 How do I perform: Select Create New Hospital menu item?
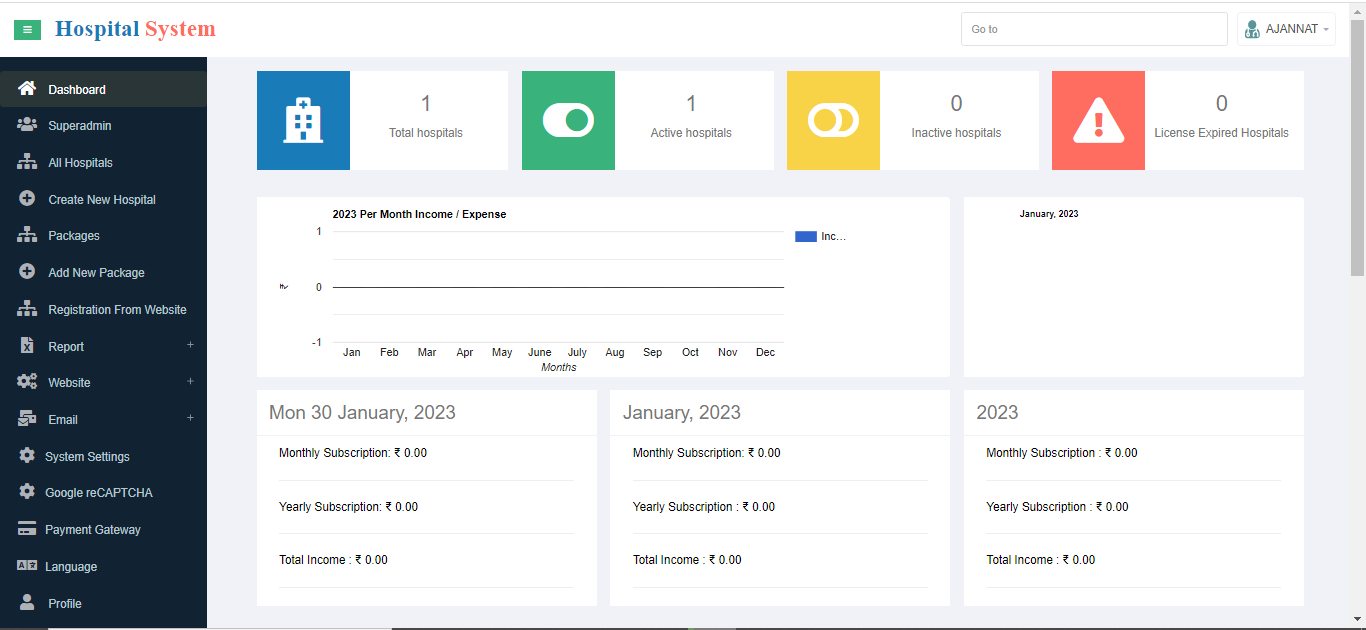click(x=102, y=200)
